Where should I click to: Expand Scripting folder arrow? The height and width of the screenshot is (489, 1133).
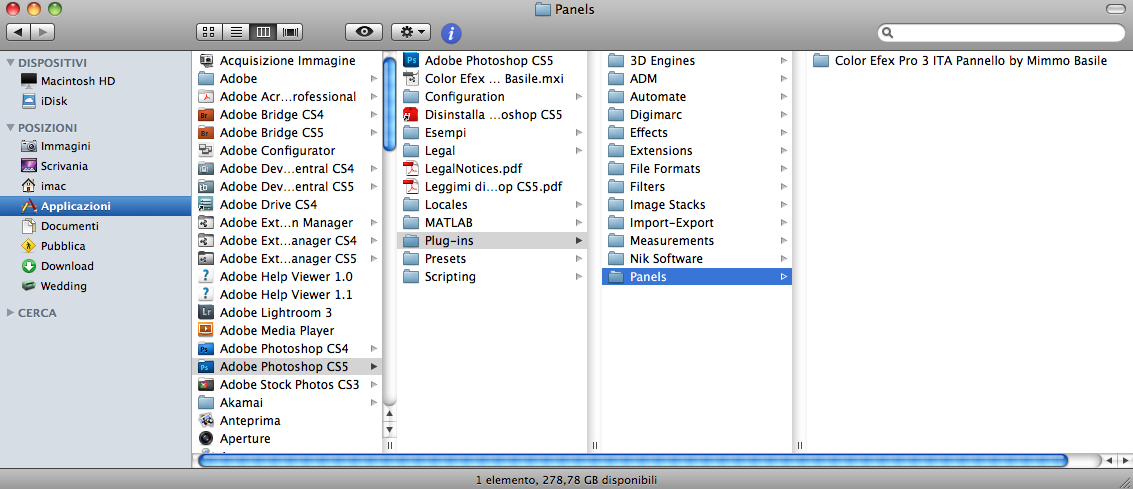pyautogui.click(x=579, y=277)
